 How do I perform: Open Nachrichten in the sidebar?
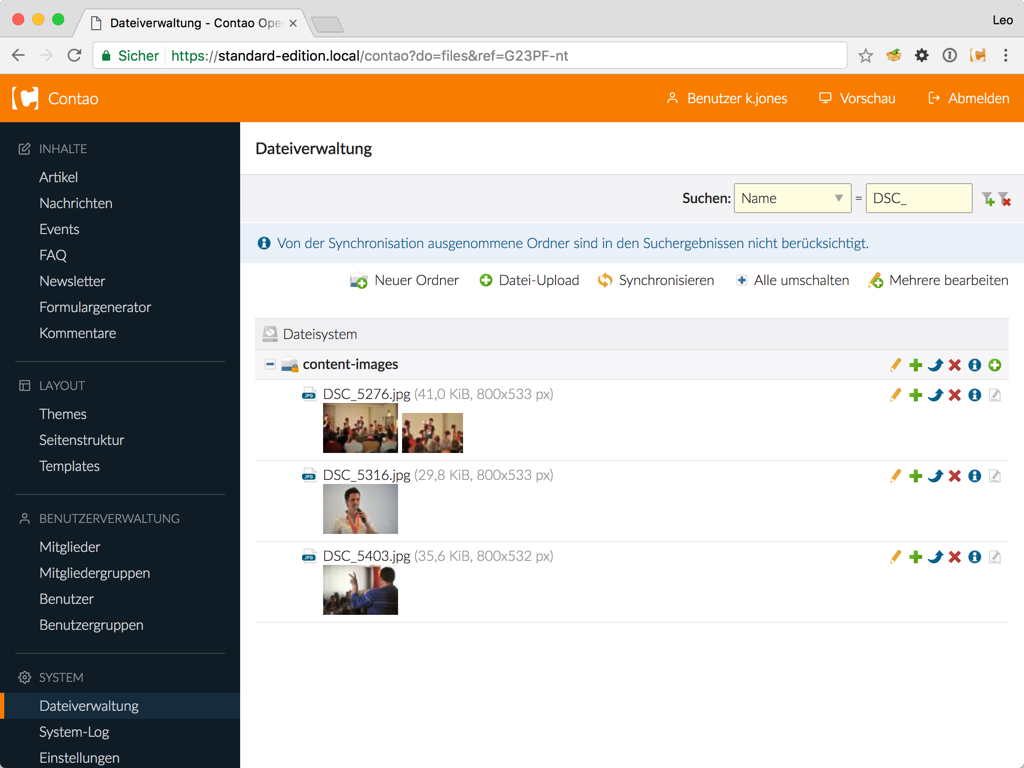click(x=76, y=203)
